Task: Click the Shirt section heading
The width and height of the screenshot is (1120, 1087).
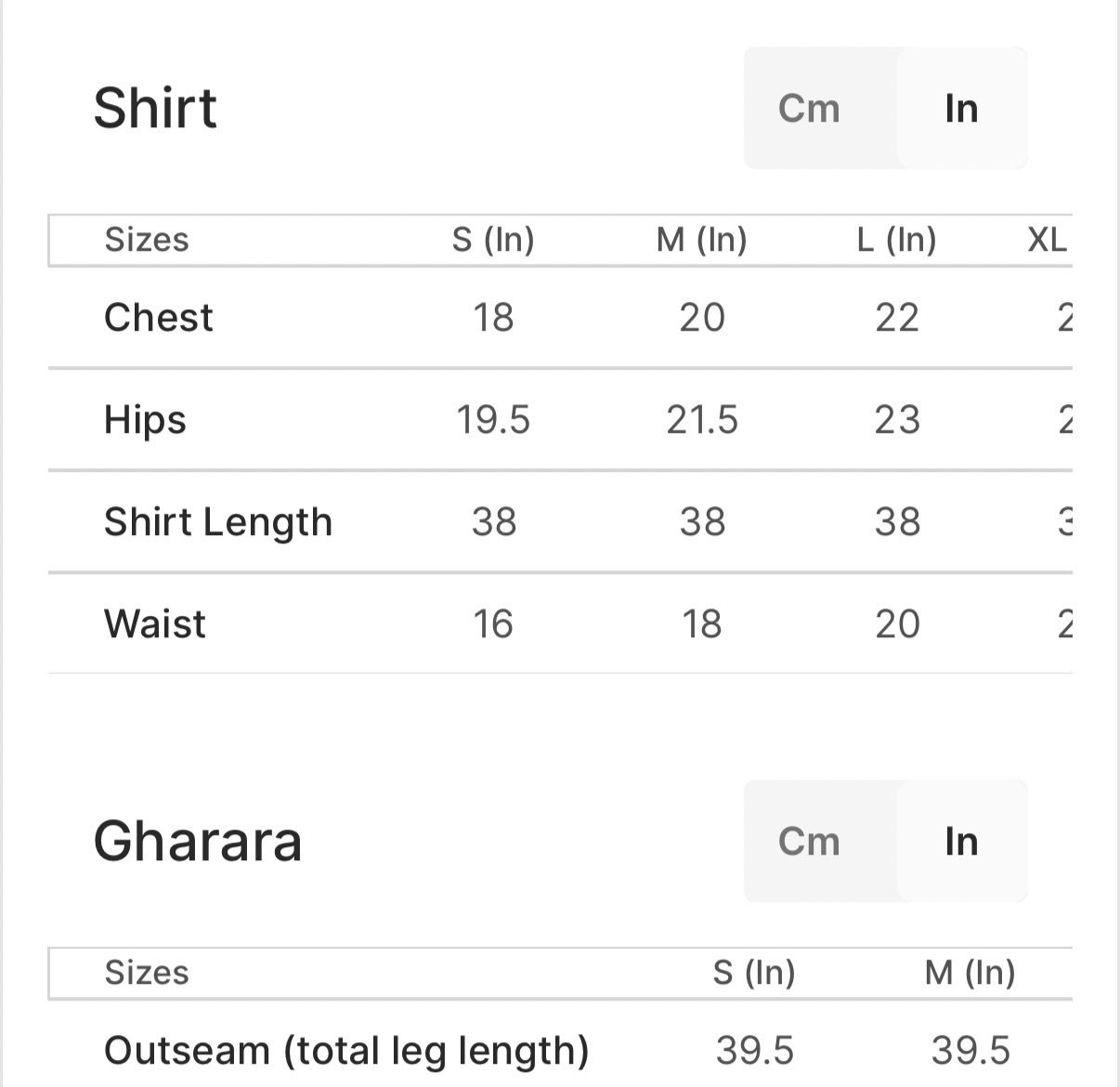Action: point(155,108)
